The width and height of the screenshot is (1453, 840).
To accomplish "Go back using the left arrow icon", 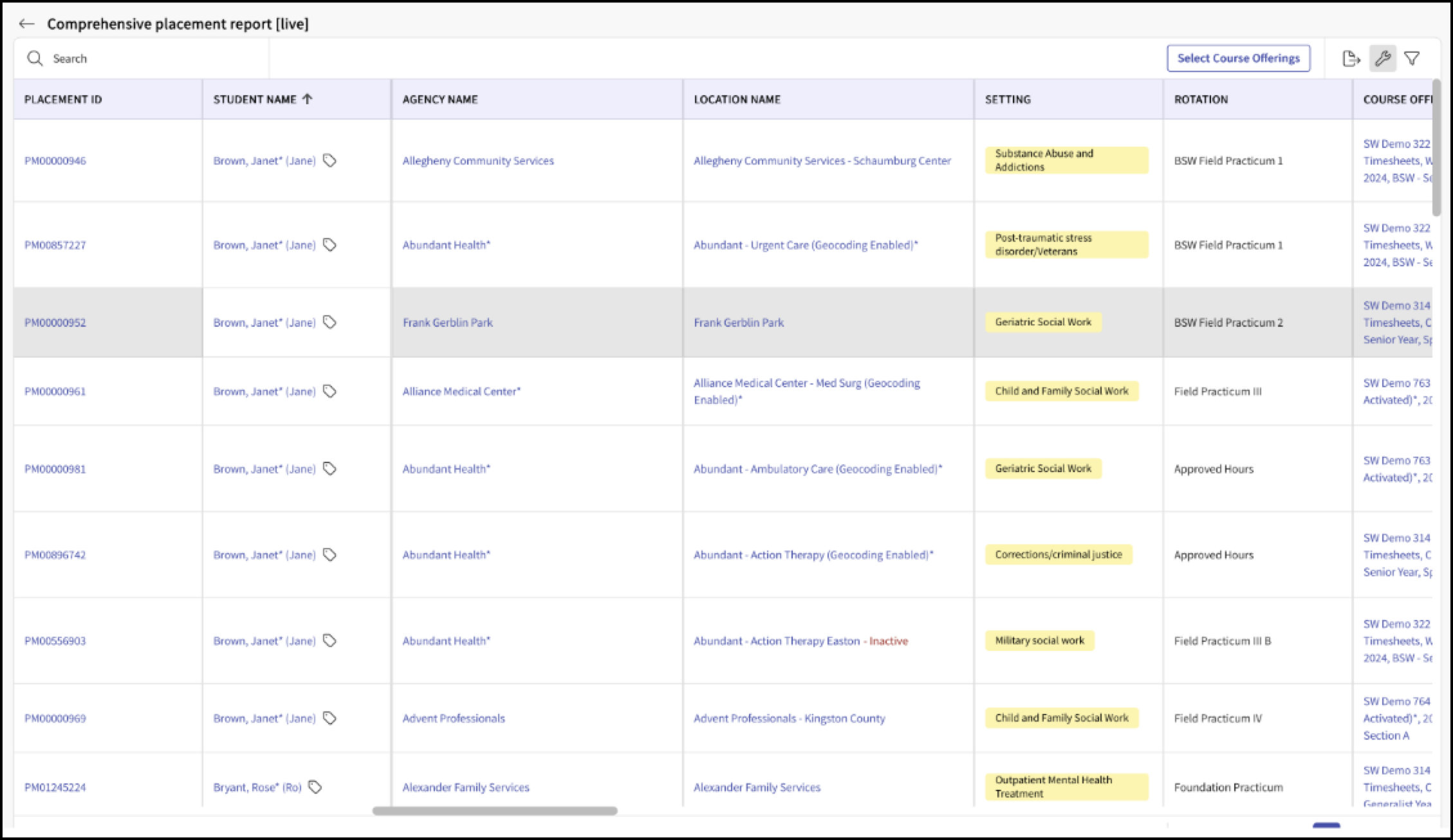I will click(26, 24).
